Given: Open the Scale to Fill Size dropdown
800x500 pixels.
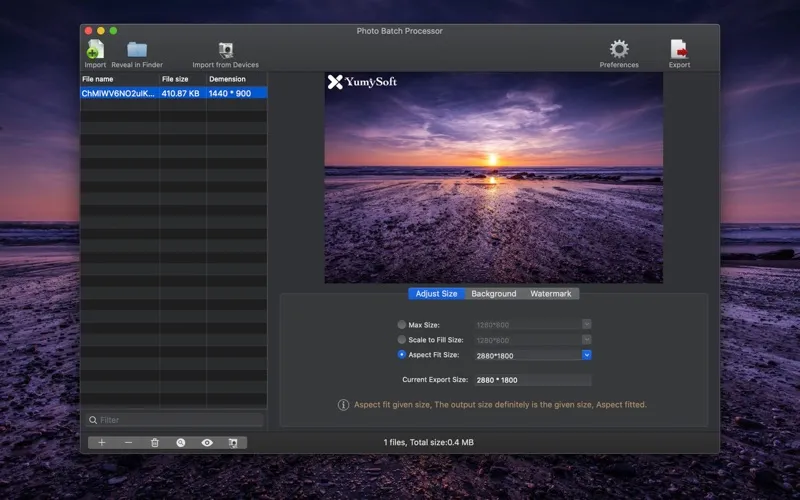Looking at the screenshot, I should [x=587, y=340].
